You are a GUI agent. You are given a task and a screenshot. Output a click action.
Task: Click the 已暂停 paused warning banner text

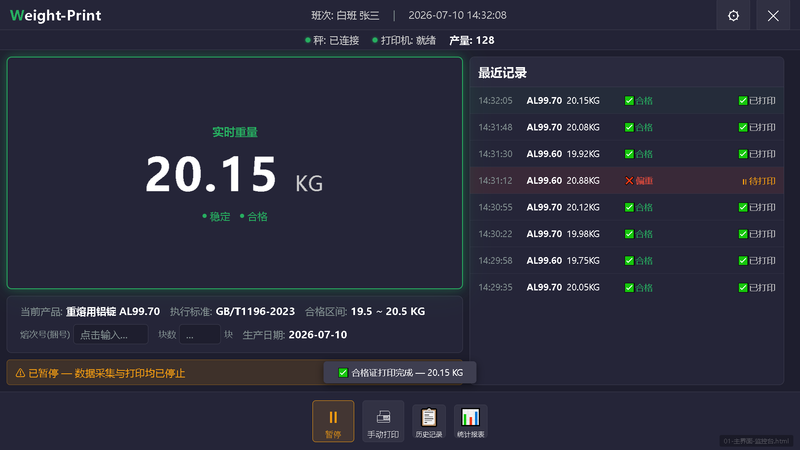(x=107, y=373)
